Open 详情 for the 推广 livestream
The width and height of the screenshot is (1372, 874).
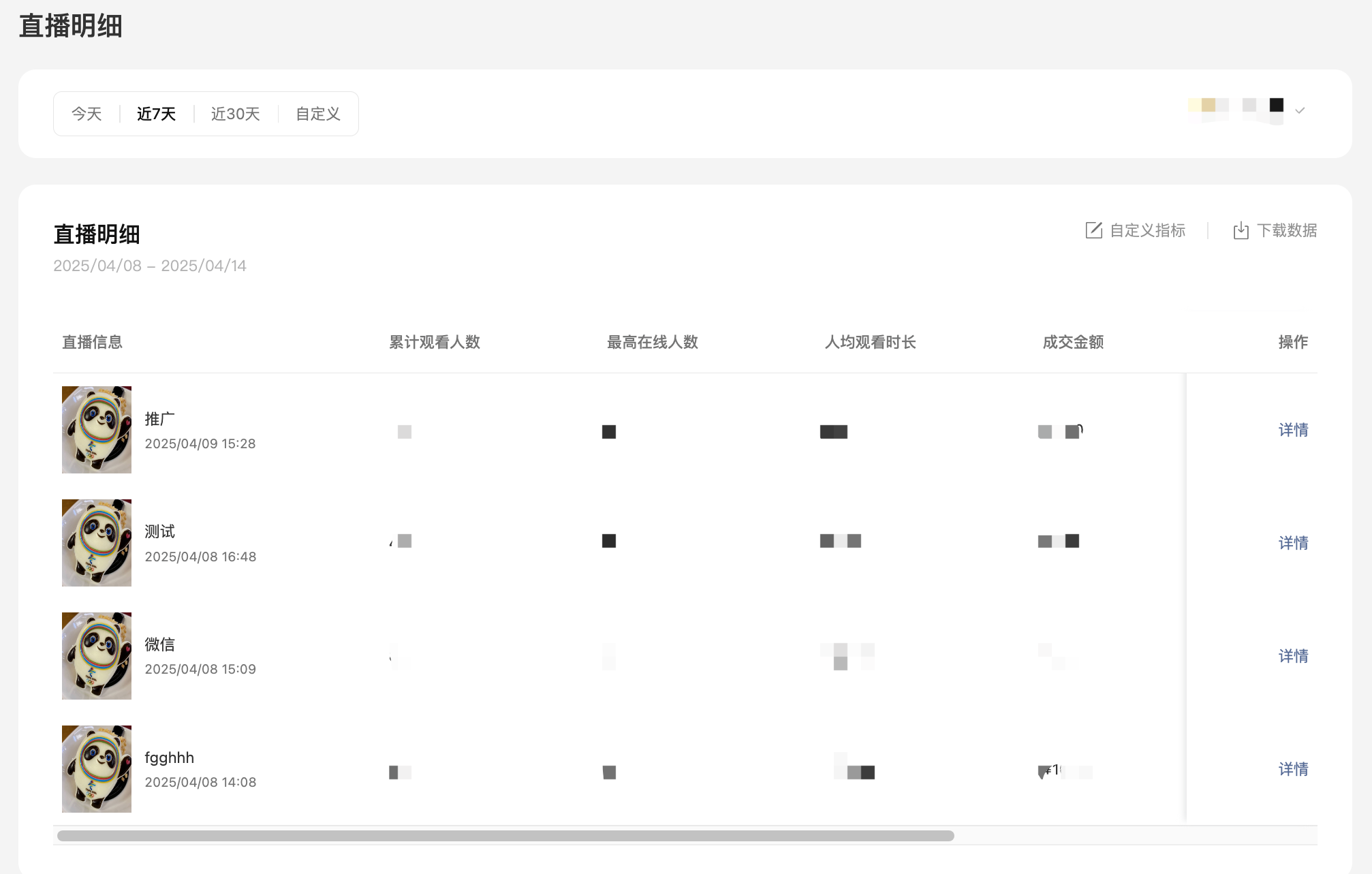(x=1292, y=430)
